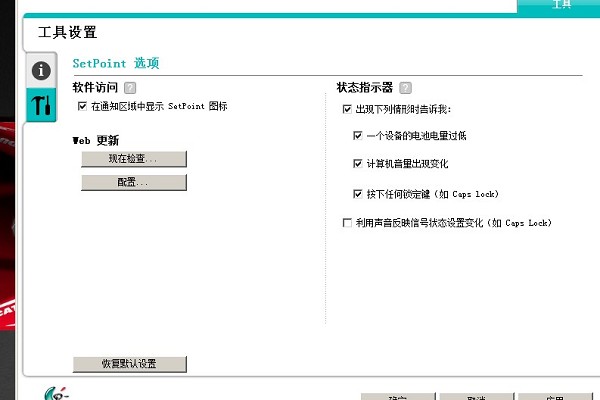The image size is (600, 400).
Task: Click the 现在检查... button
Action: [134, 158]
